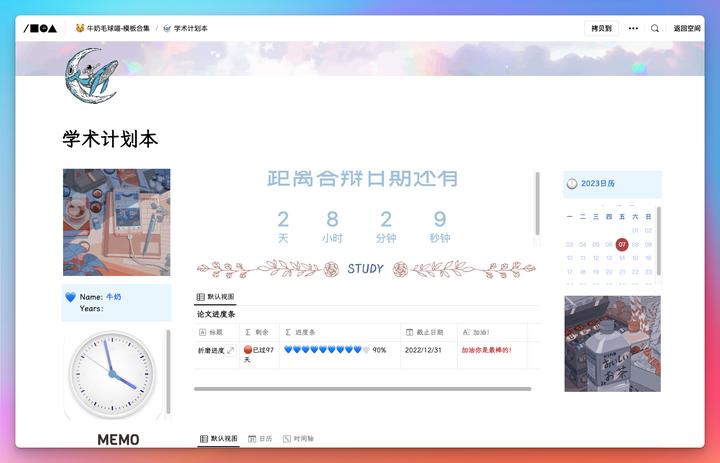
Task: Open the desk illustration image
Action: [x=117, y=222]
